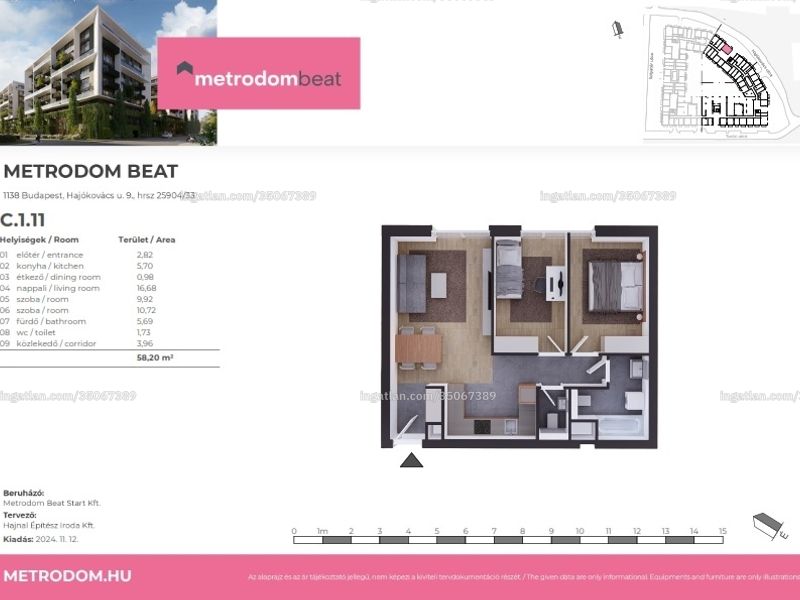Click the grey sofa in living room
This screenshot has height=600, width=800.
pyautogui.click(x=412, y=283)
